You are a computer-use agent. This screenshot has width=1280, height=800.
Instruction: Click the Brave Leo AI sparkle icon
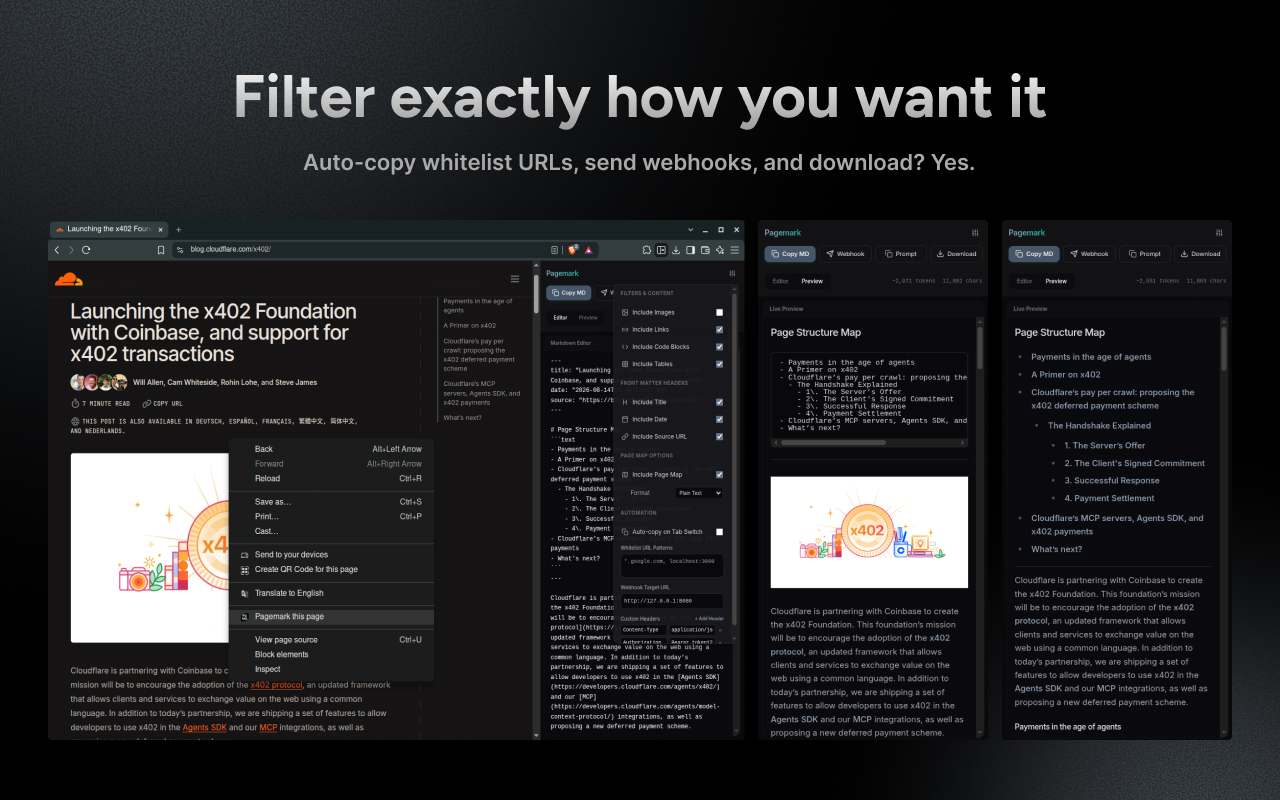[720, 250]
